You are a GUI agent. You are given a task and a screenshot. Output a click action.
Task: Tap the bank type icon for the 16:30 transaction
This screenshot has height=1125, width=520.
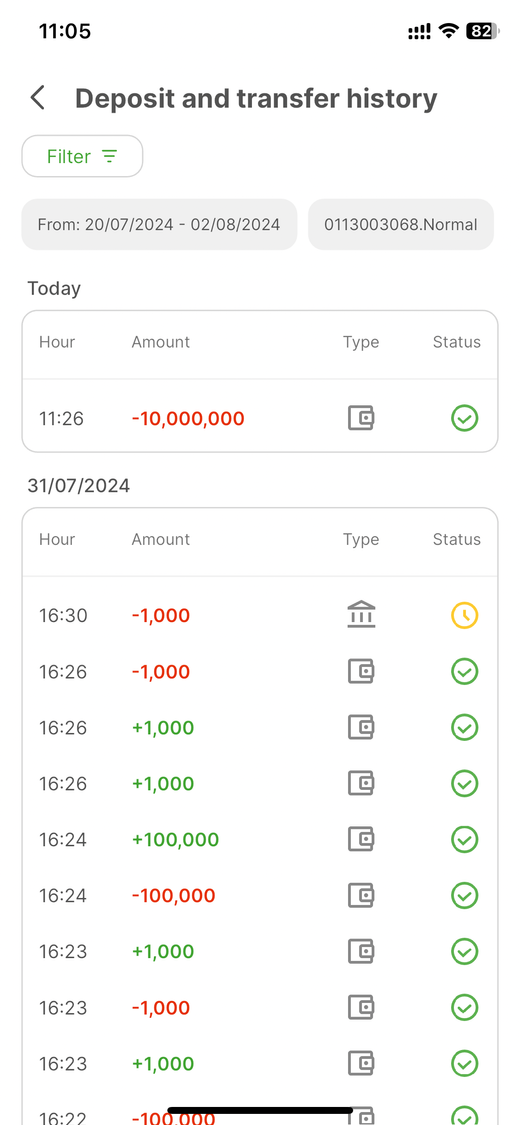(361, 615)
